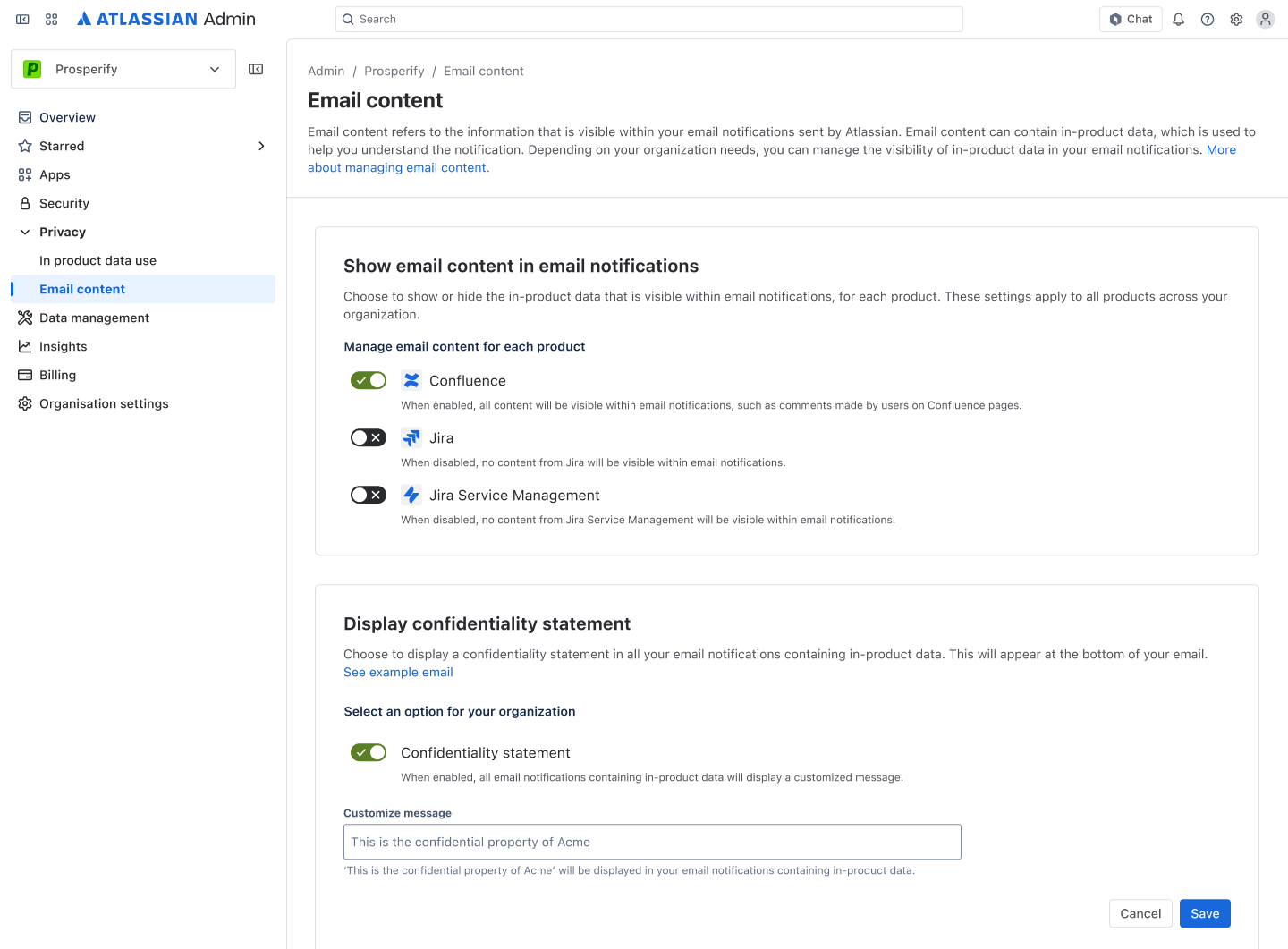Viewport: 1288px width, 949px height.
Task: Click the Organisation settings gear icon
Action: (x=25, y=403)
